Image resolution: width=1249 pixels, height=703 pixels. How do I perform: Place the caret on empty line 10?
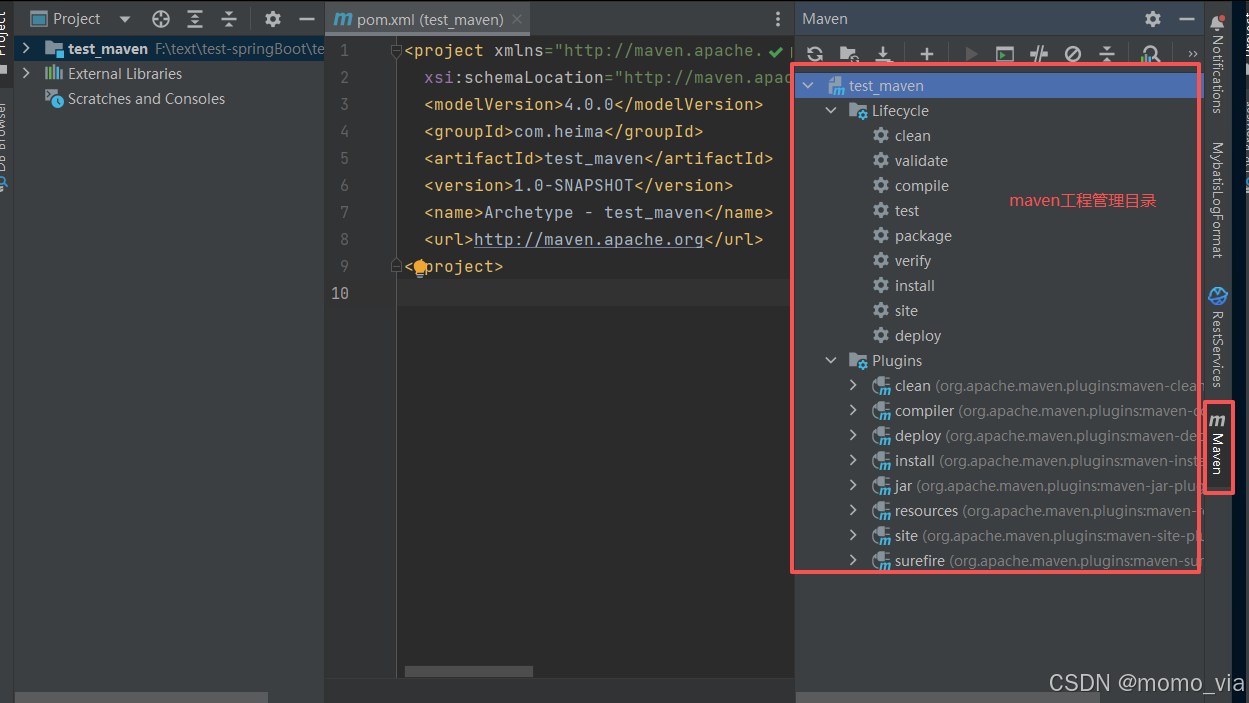tap(594, 293)
